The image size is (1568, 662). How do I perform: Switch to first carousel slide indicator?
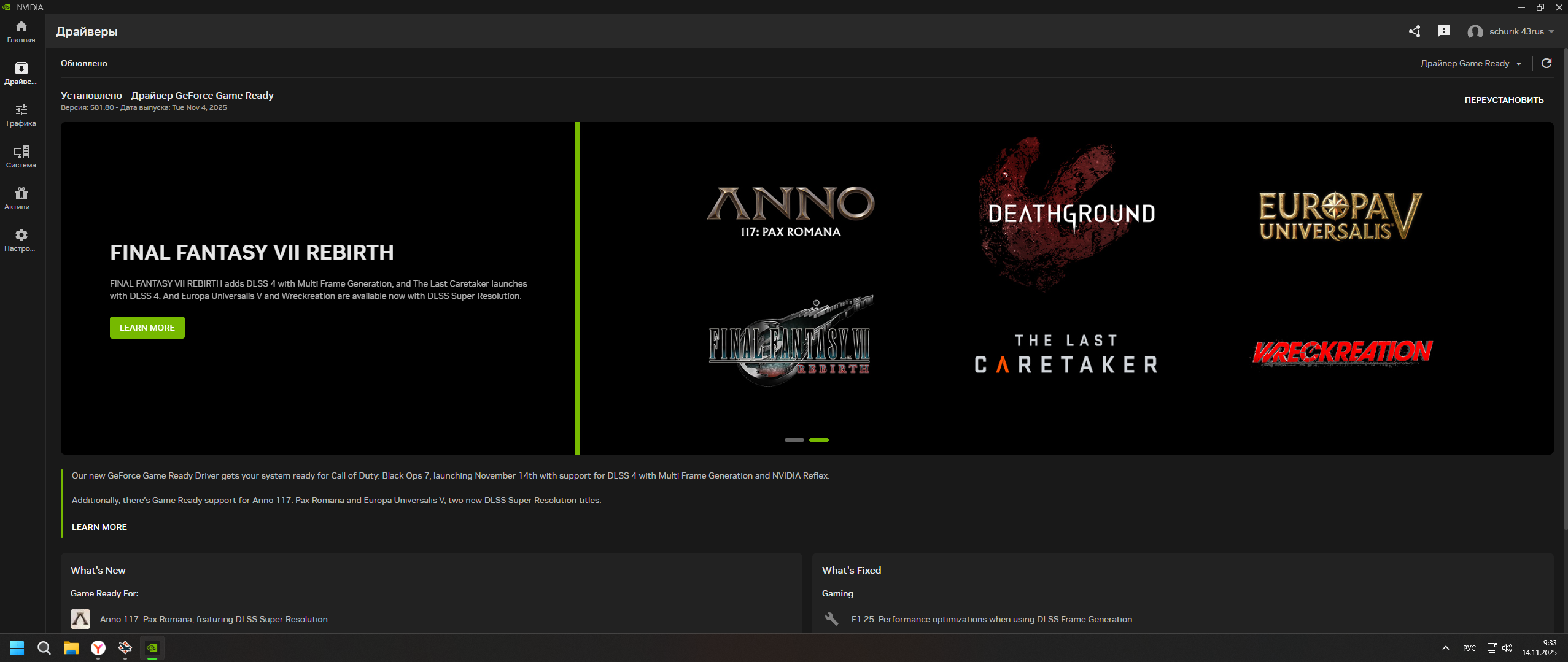(x=794, y=440)
